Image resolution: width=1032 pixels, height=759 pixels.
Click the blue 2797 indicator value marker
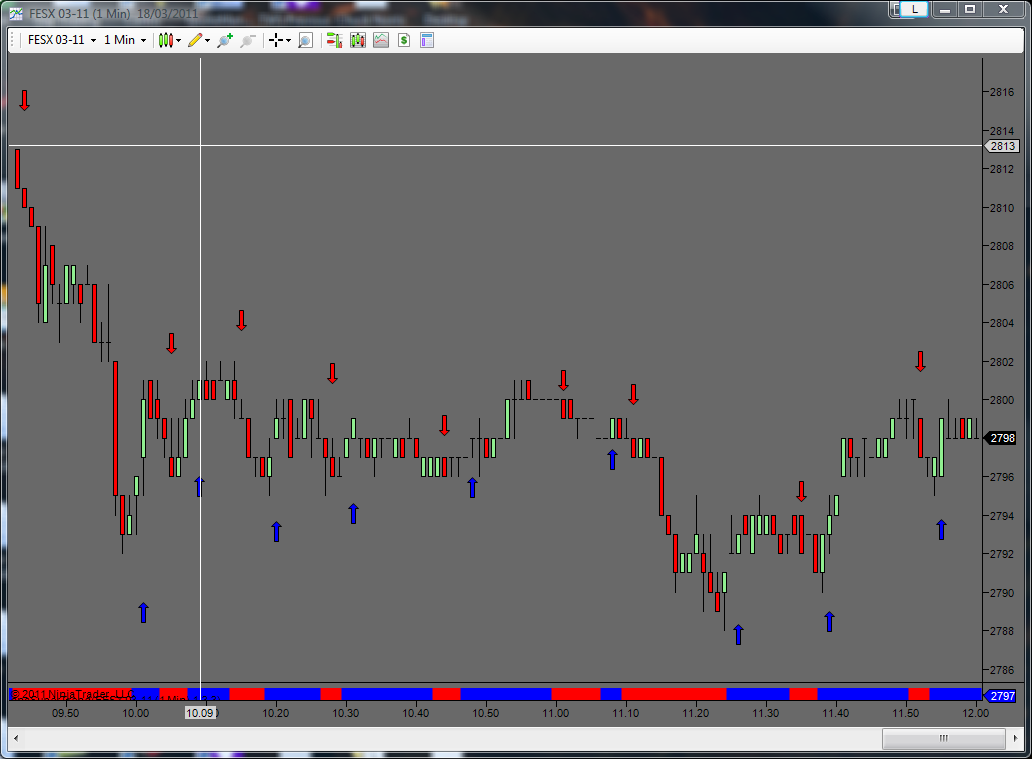pos(1002,696)
